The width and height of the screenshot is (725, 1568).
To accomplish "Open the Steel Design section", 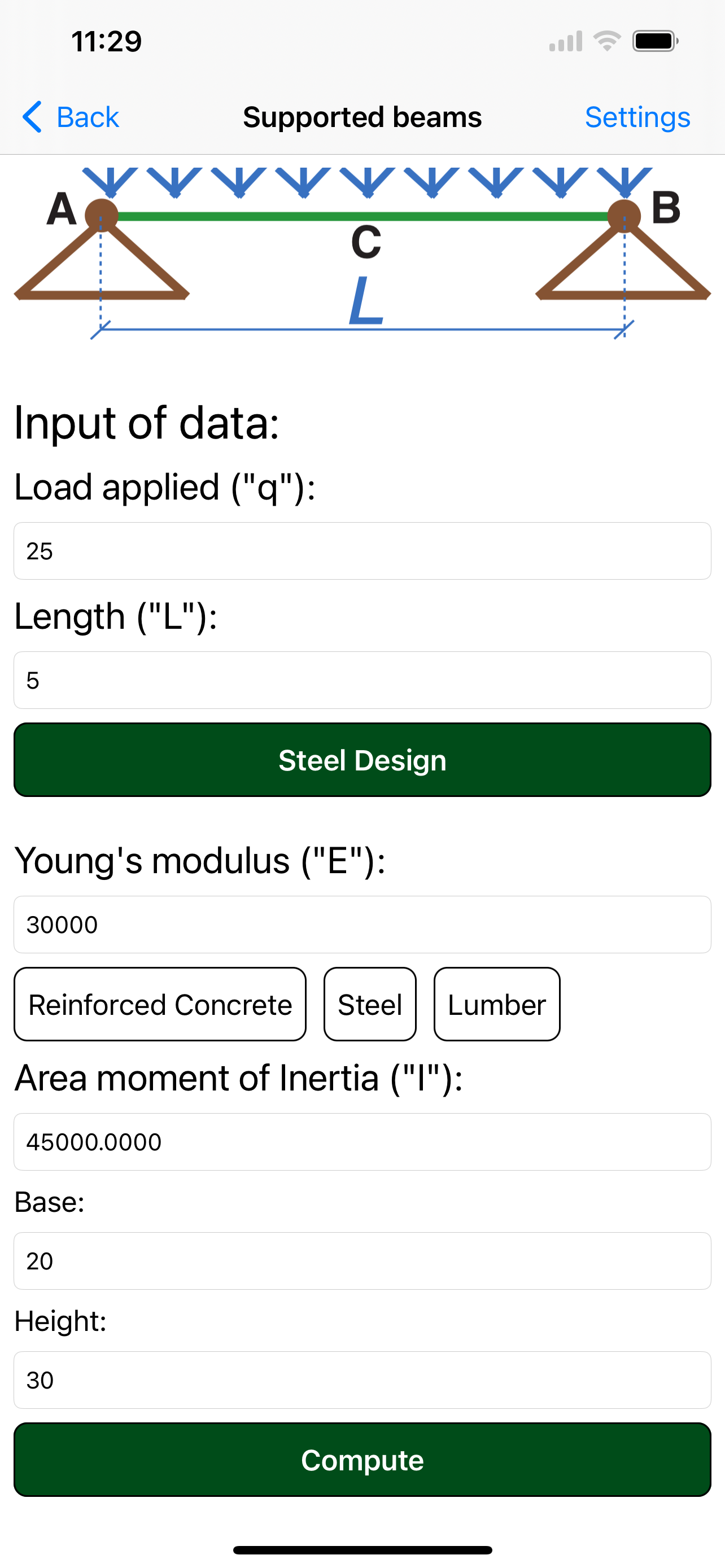I will point(362,760).
